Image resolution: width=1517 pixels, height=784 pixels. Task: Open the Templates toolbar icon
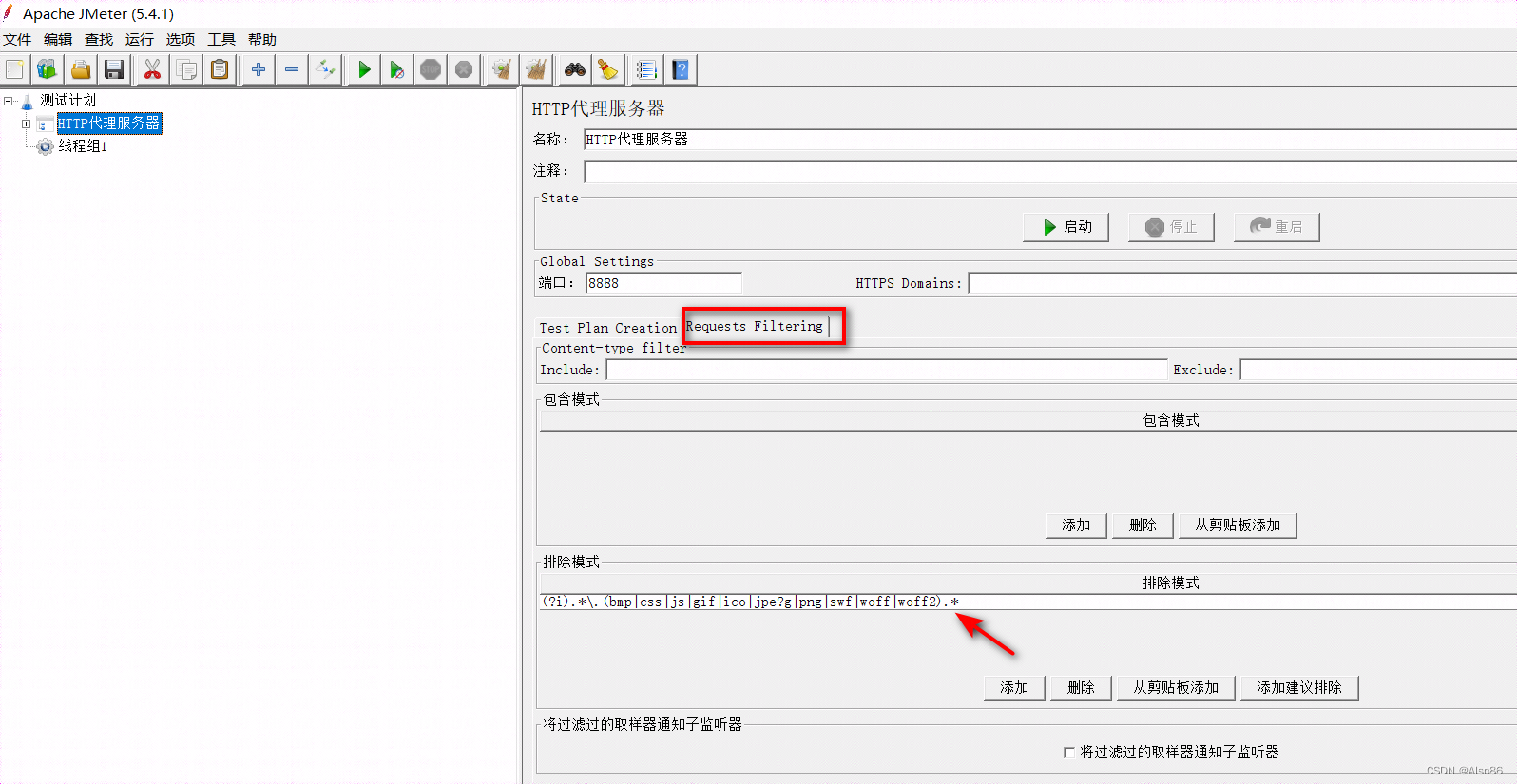coord(47,69)
